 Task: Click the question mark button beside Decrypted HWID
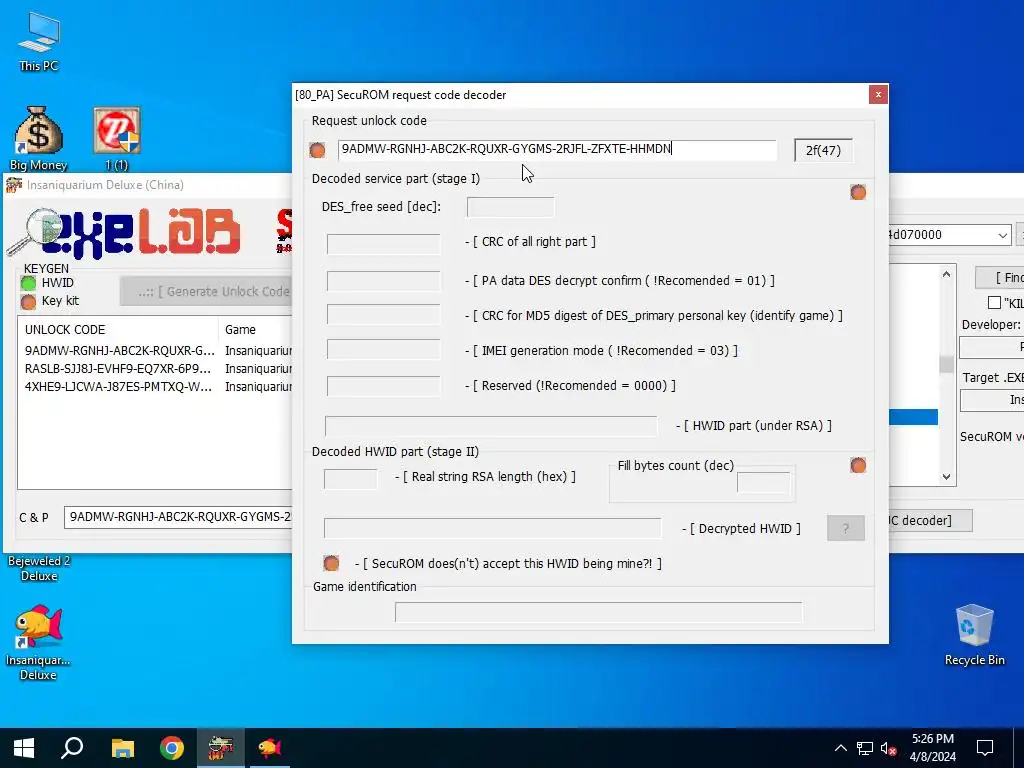[x=846, y=528]
